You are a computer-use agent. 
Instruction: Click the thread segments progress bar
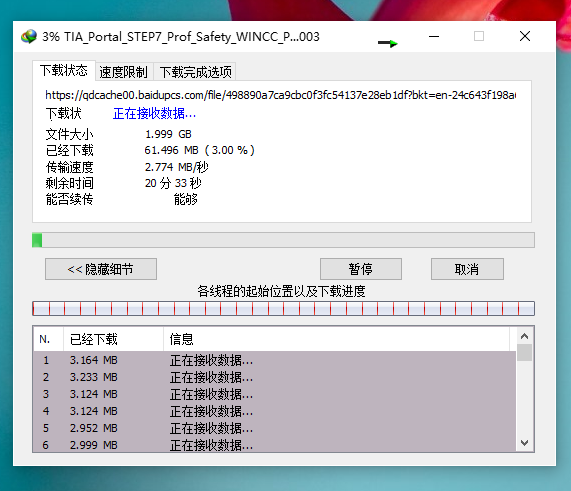coord(283,309)
